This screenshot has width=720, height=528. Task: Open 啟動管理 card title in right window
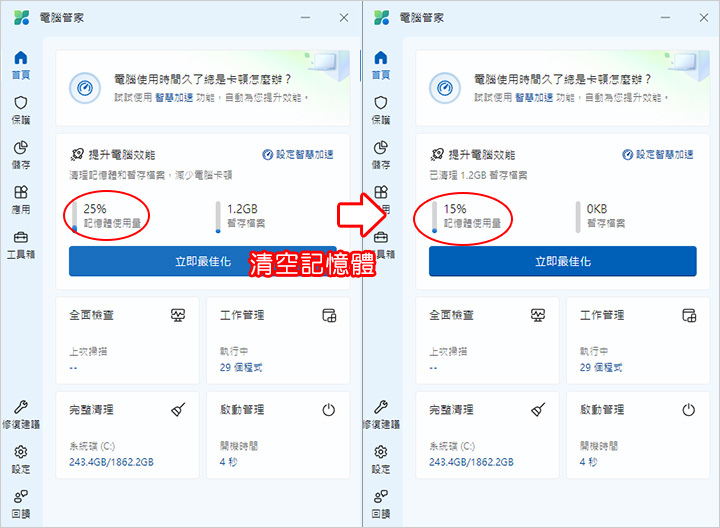coord(602,410)
